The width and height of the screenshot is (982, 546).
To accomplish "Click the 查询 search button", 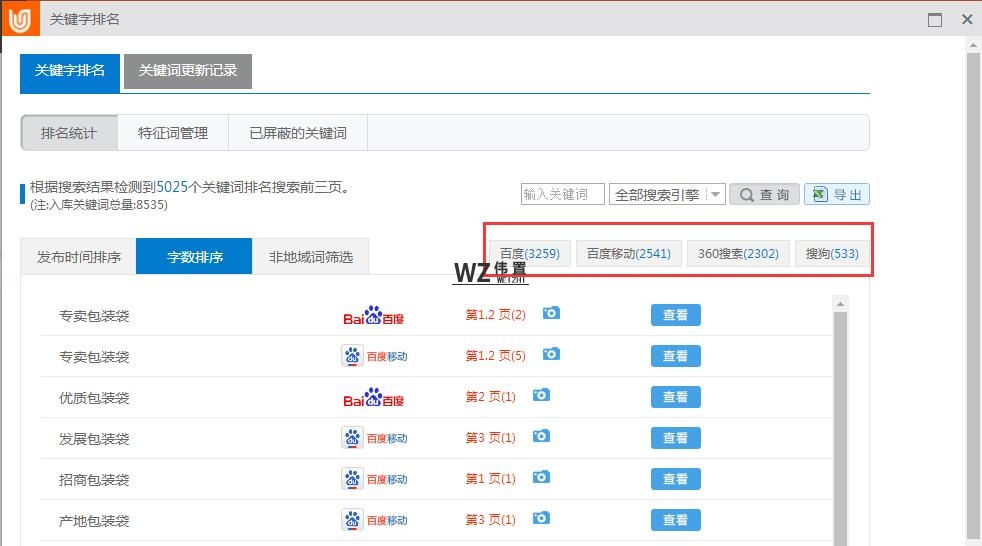I will coord(764,195).
